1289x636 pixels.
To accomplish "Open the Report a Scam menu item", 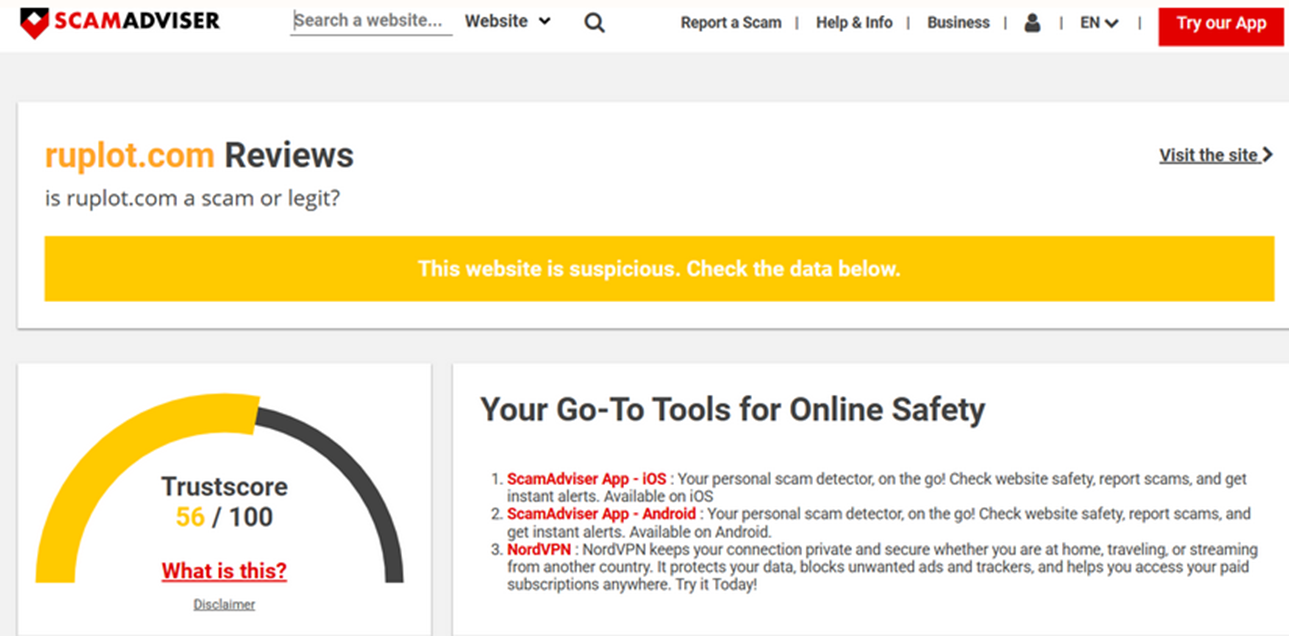I will [x=731, y=22].
